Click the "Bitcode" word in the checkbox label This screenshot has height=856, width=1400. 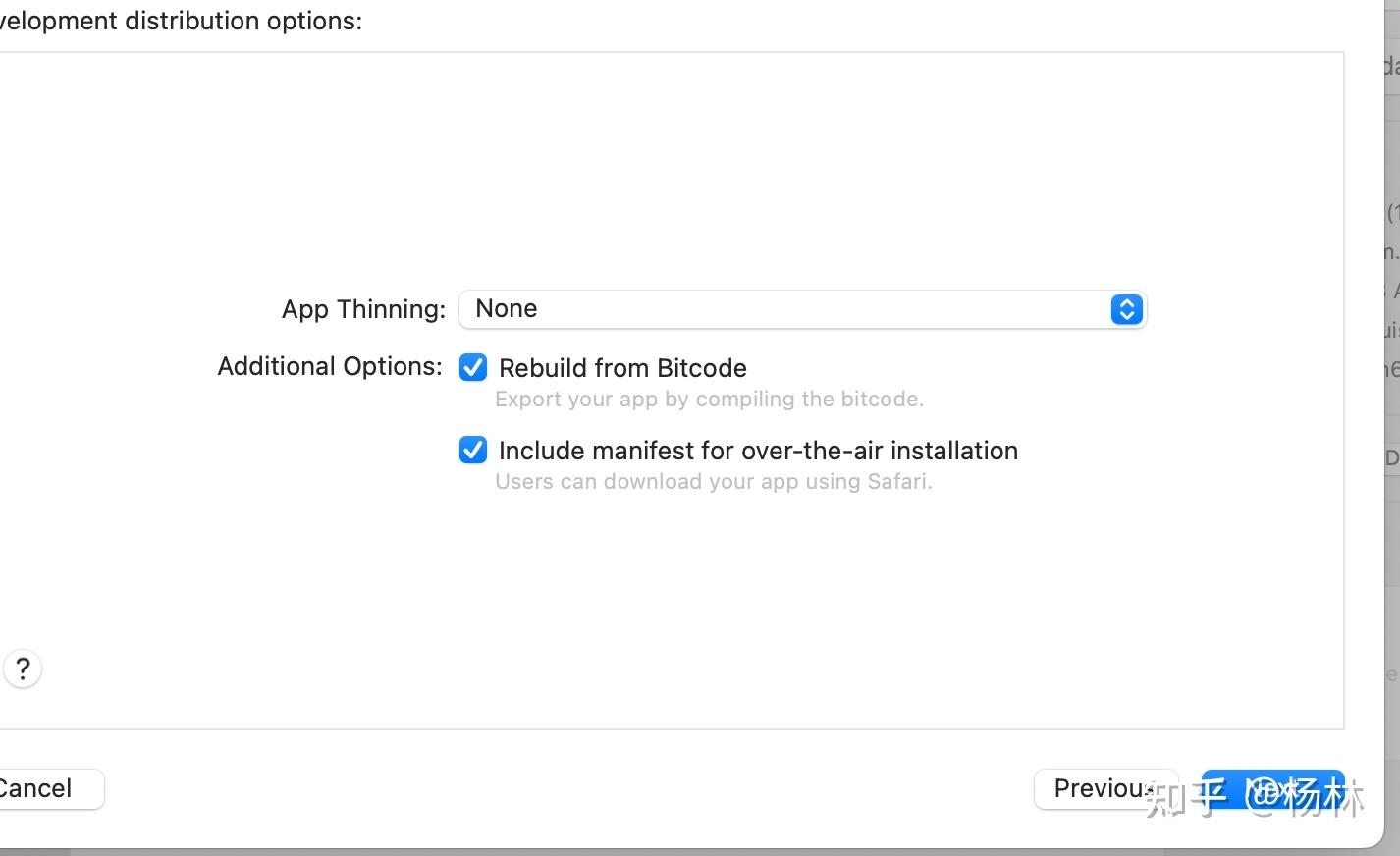pyautogui.click(x=702, y=368)
